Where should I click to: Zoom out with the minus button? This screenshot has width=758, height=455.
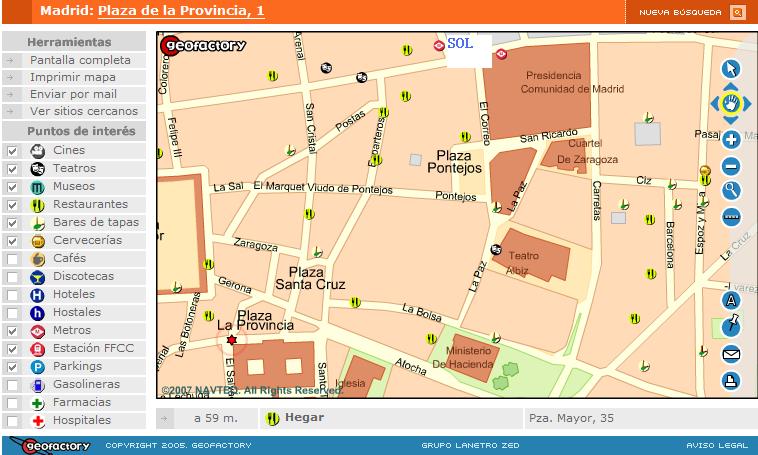click(x=731, y=166)
